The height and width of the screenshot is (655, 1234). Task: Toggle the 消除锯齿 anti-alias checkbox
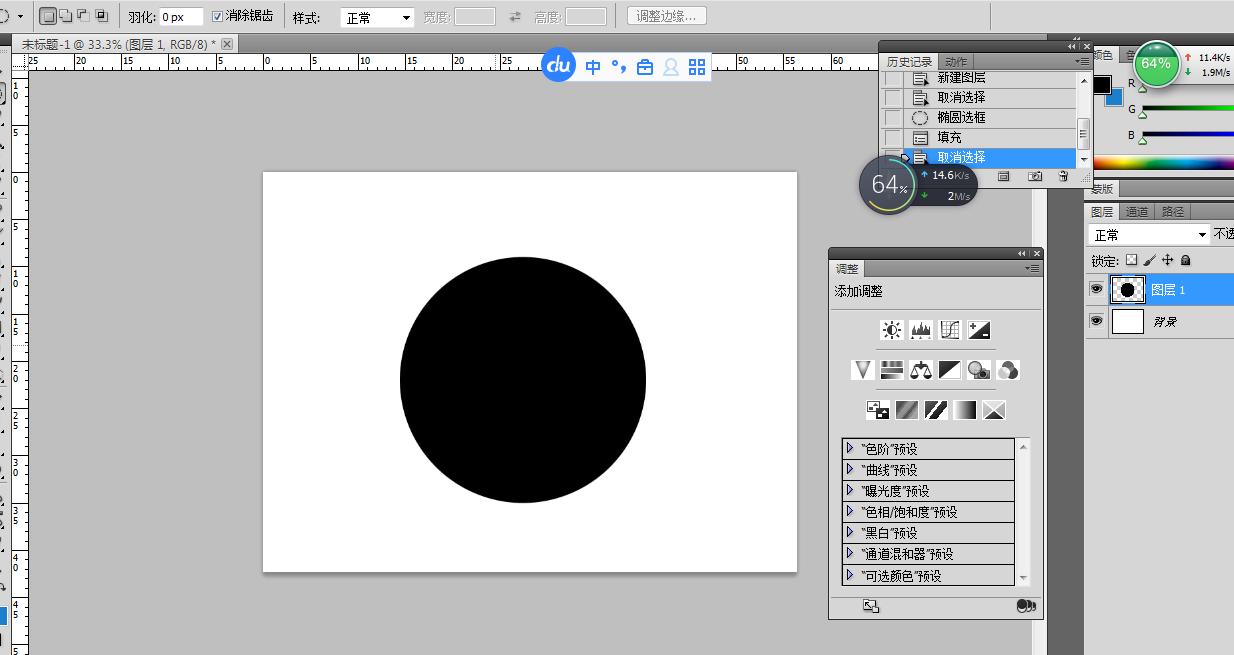(218, 17)
